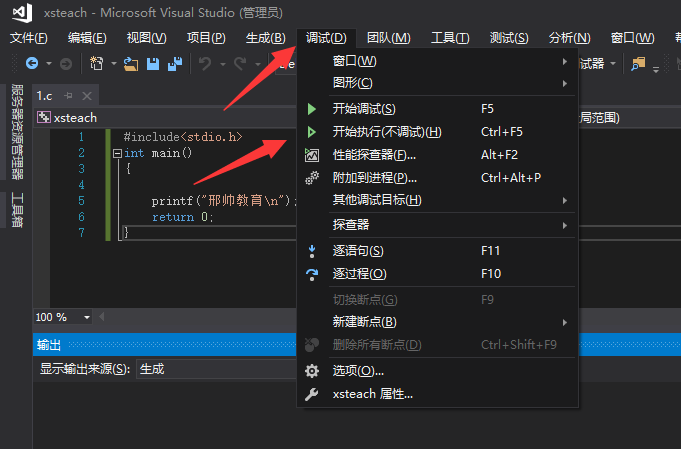Click the New Project toolbar icon
The height and width of the screenshot is (449, 681).
click(97, 63)
